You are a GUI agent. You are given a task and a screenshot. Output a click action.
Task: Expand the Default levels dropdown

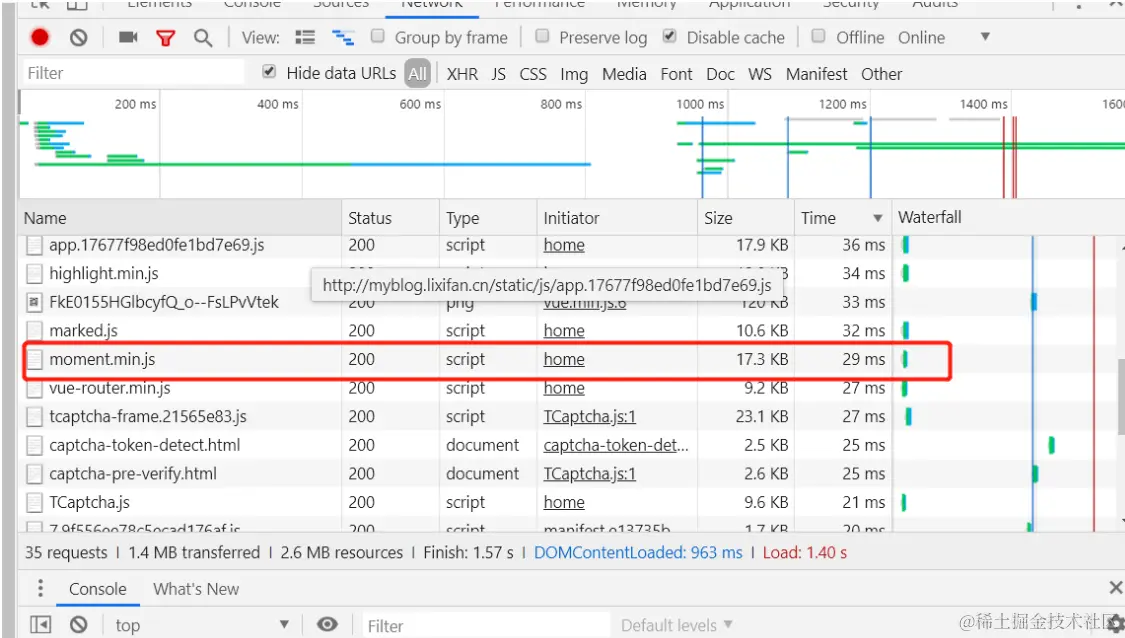coord(677,625)
